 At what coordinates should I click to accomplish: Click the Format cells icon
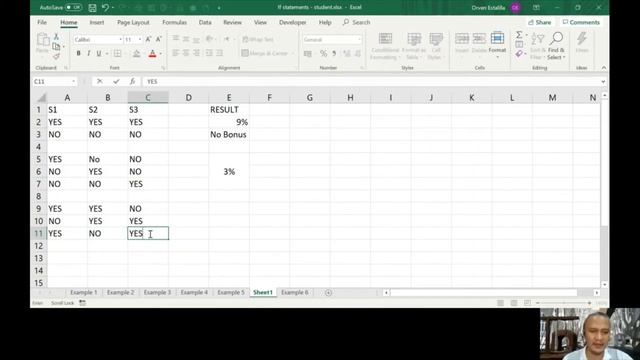(x=497, y=38)
